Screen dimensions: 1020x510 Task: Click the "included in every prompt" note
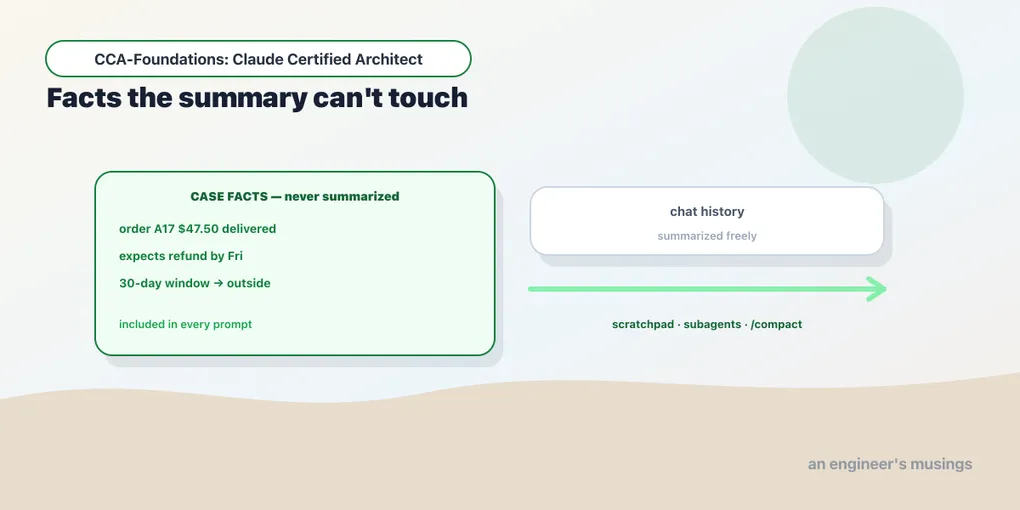(185, 324)
